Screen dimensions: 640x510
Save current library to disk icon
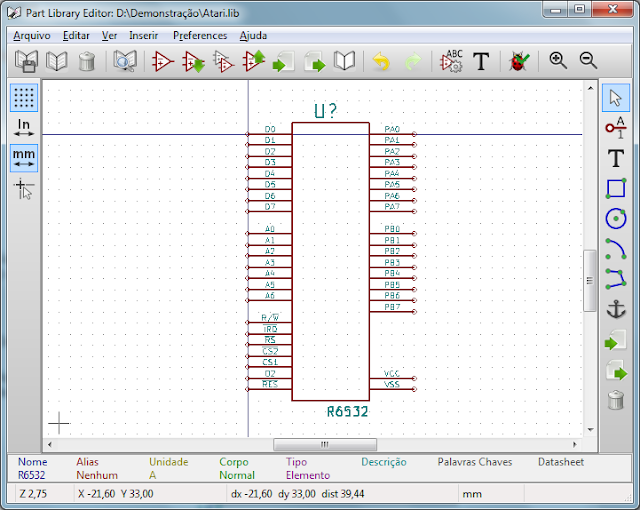(27, 62)
